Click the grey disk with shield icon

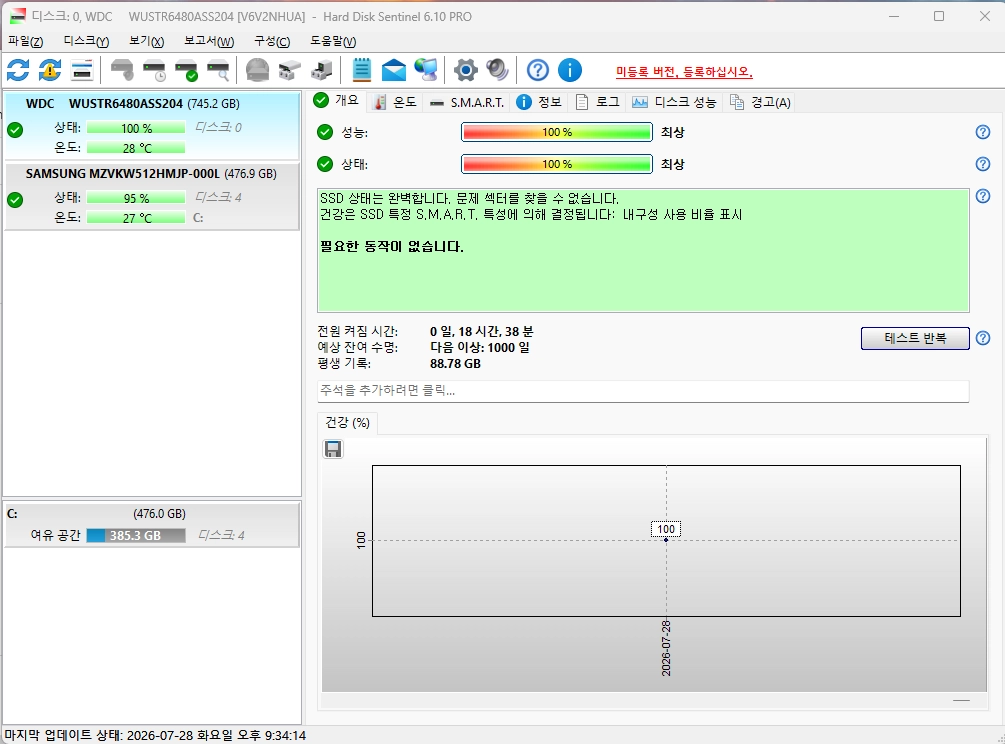coord(122,70)
